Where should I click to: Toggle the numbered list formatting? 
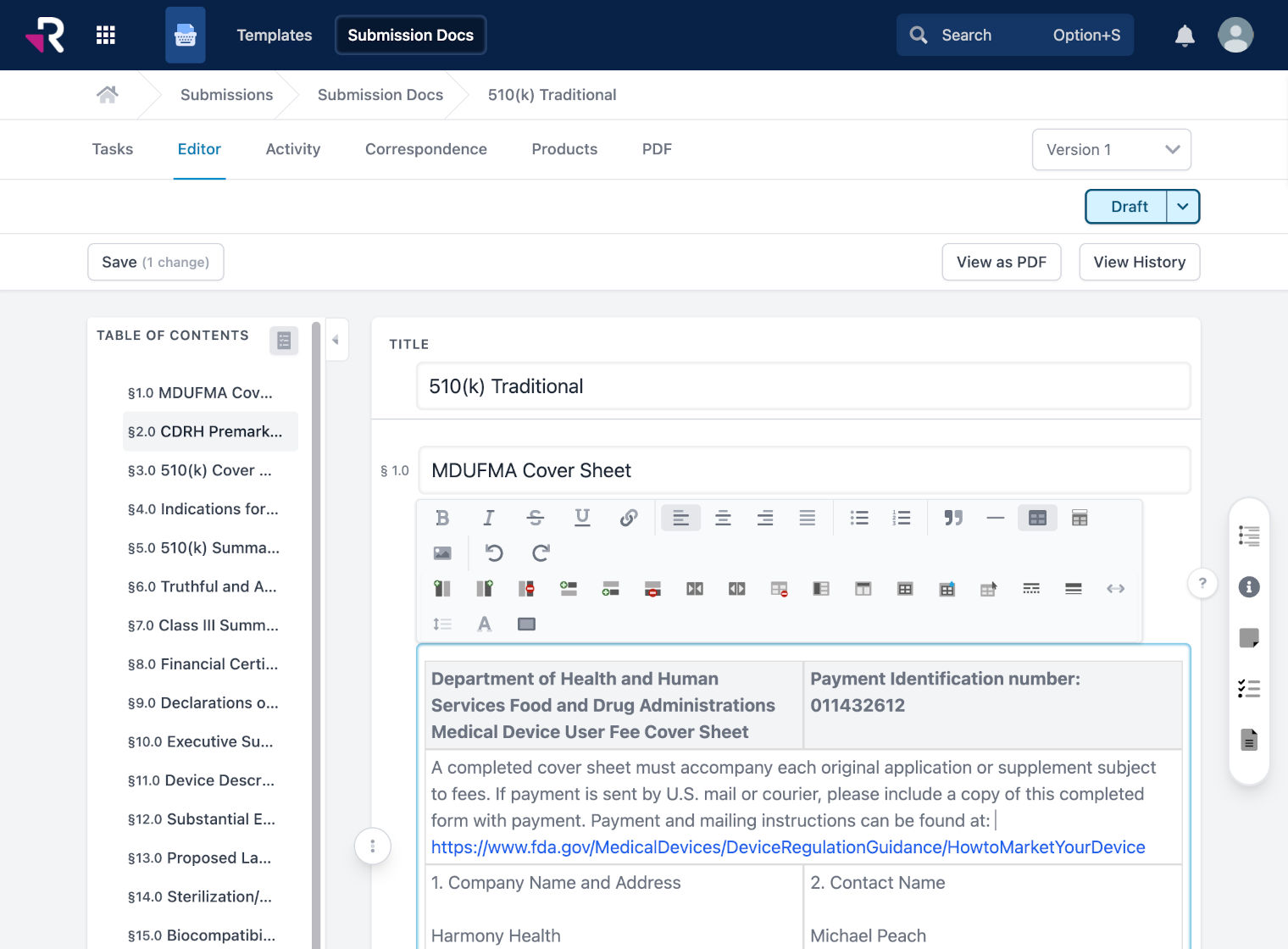coord(901,518)
